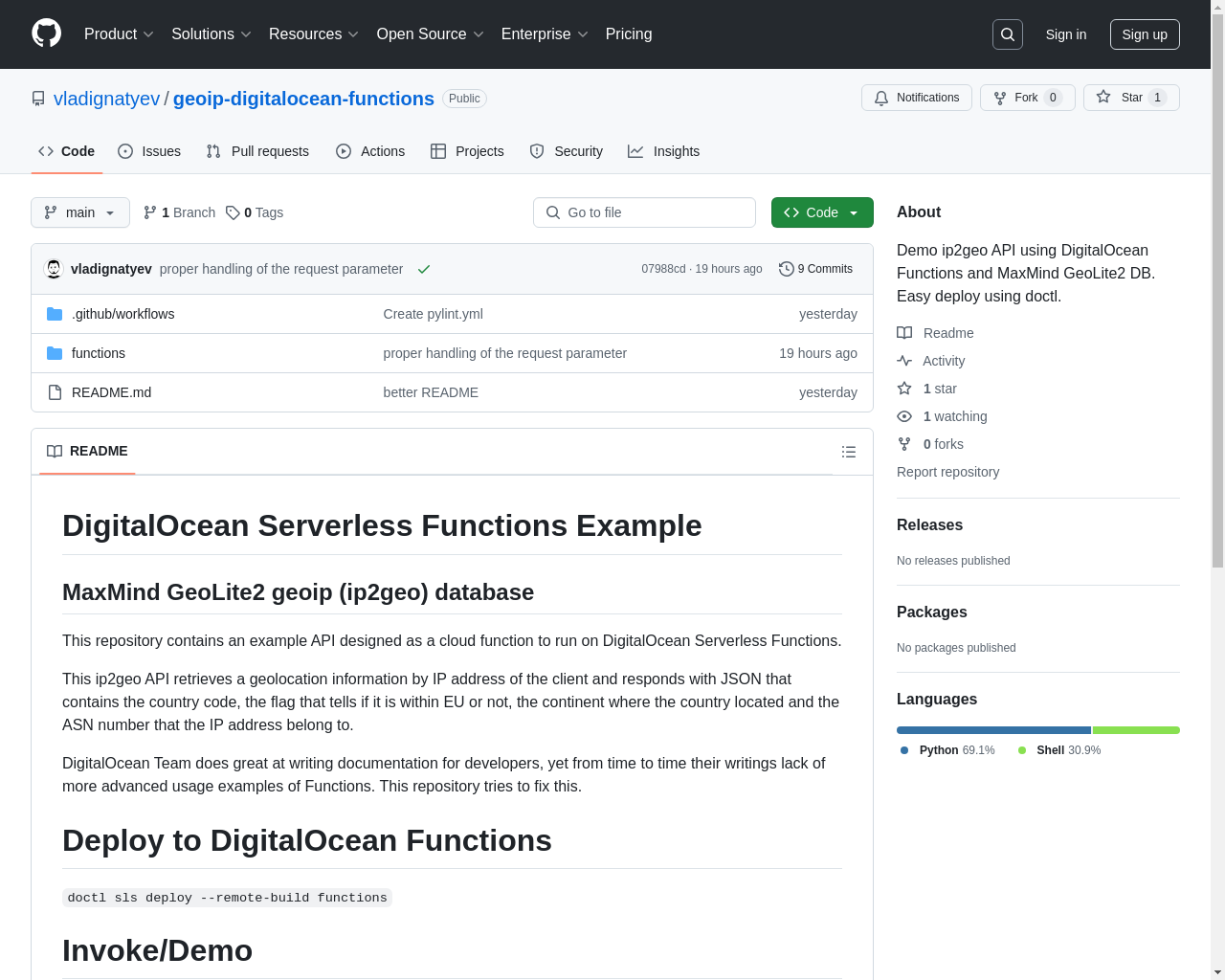The width and height of the screenshot is (1225, 980).
Task: View the 0 forks link
Action: pyautogui.click(x=930, y=444)
